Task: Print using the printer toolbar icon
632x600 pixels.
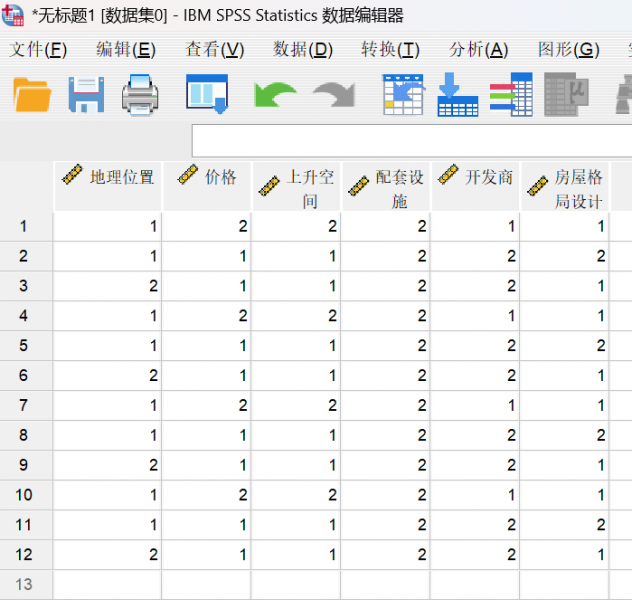Action: (x=140, y=95)
